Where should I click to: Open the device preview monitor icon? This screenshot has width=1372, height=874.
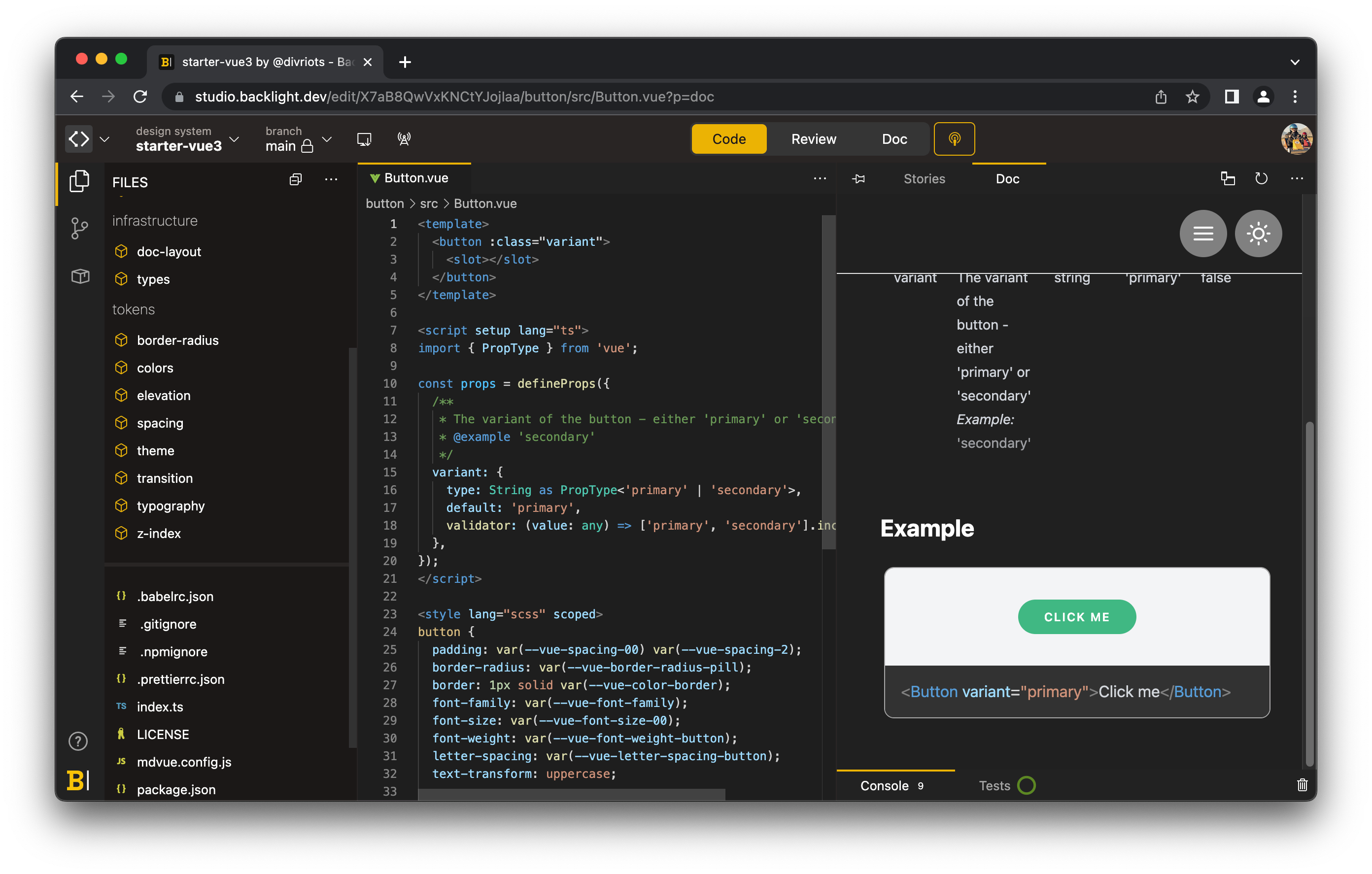pyautogui.click(x=364, y=139)
